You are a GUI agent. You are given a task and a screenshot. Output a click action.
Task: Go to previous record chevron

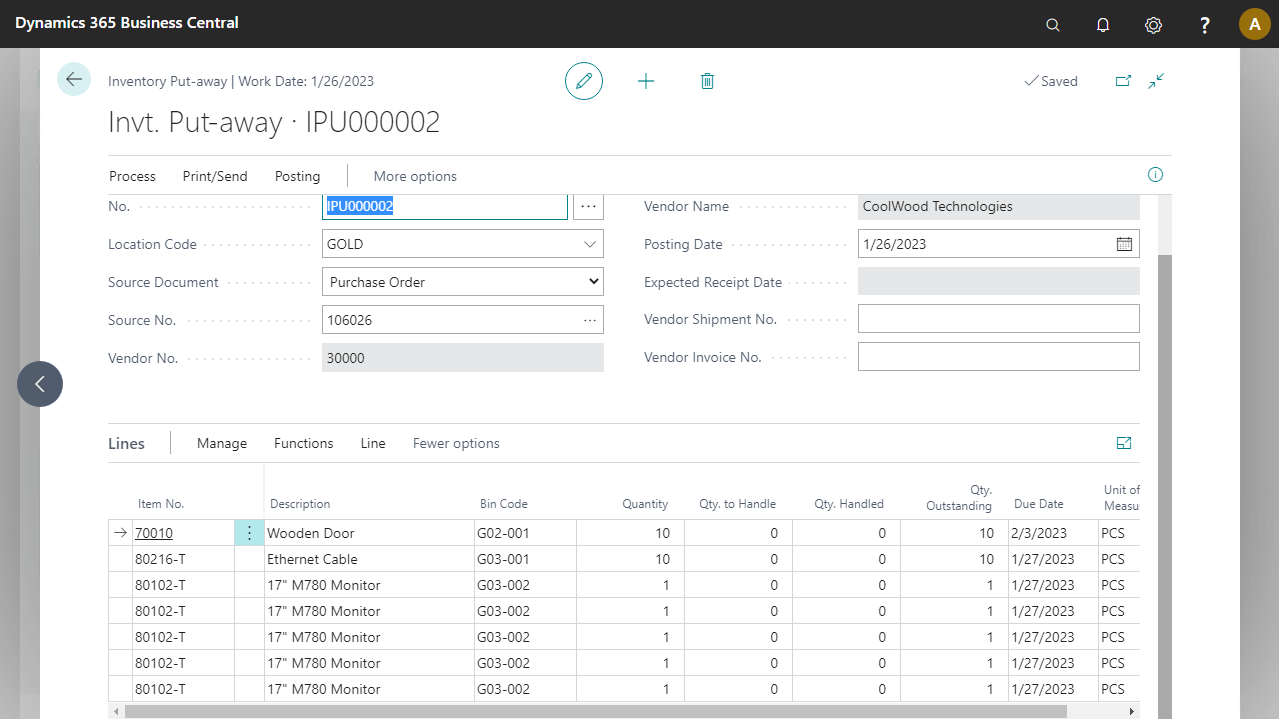pos(40,384)
